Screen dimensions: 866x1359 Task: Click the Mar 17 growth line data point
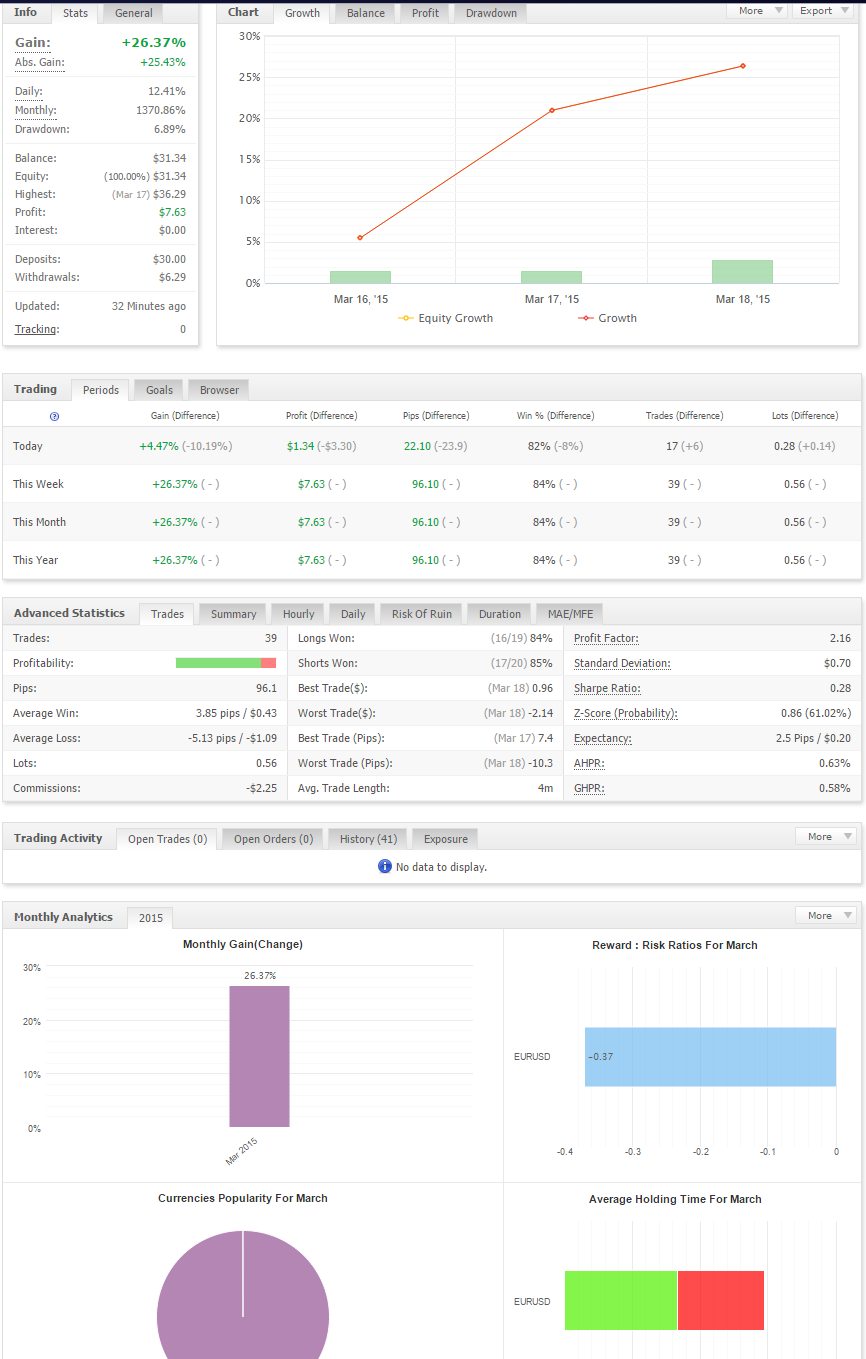[552, 110]
